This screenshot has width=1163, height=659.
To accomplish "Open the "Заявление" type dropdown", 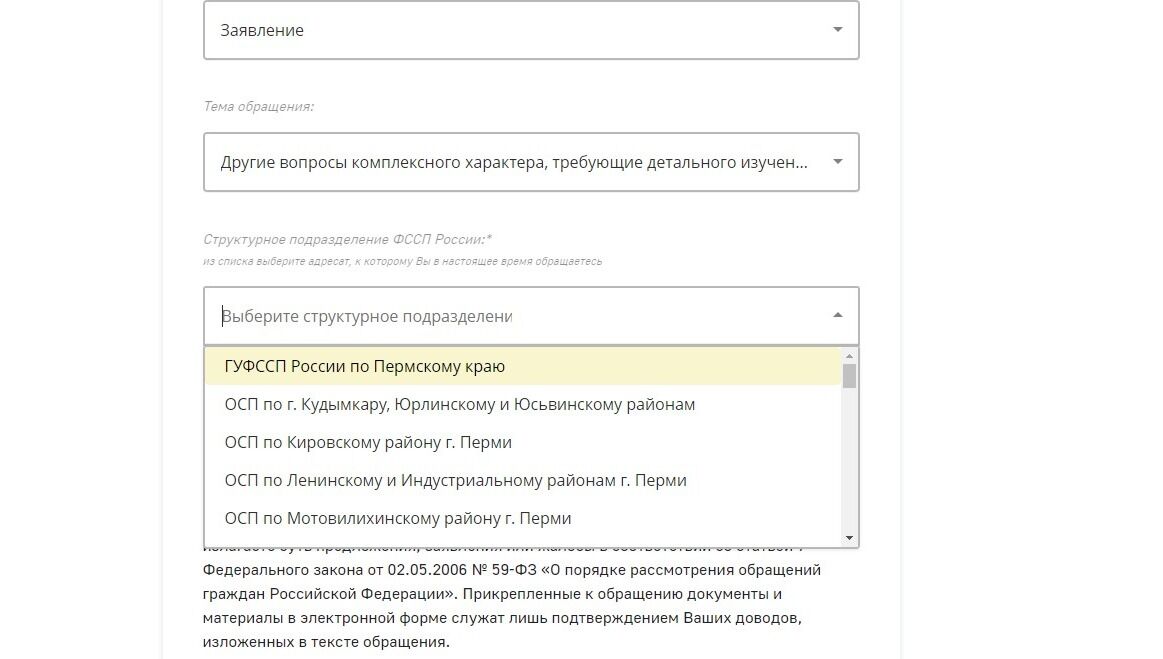I will (531, 30).
